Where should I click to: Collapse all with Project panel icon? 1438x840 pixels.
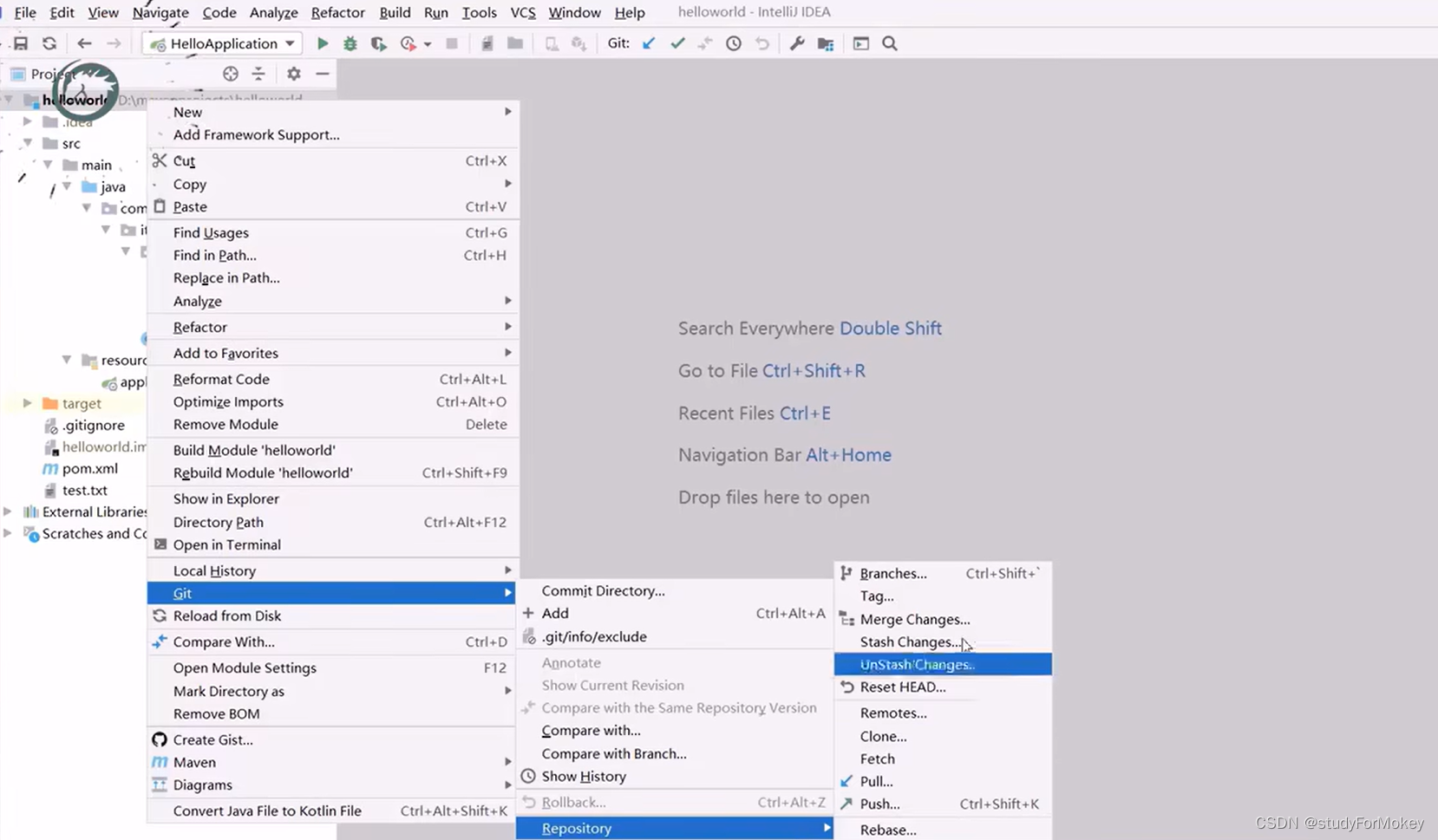click(x=258, y=74)
